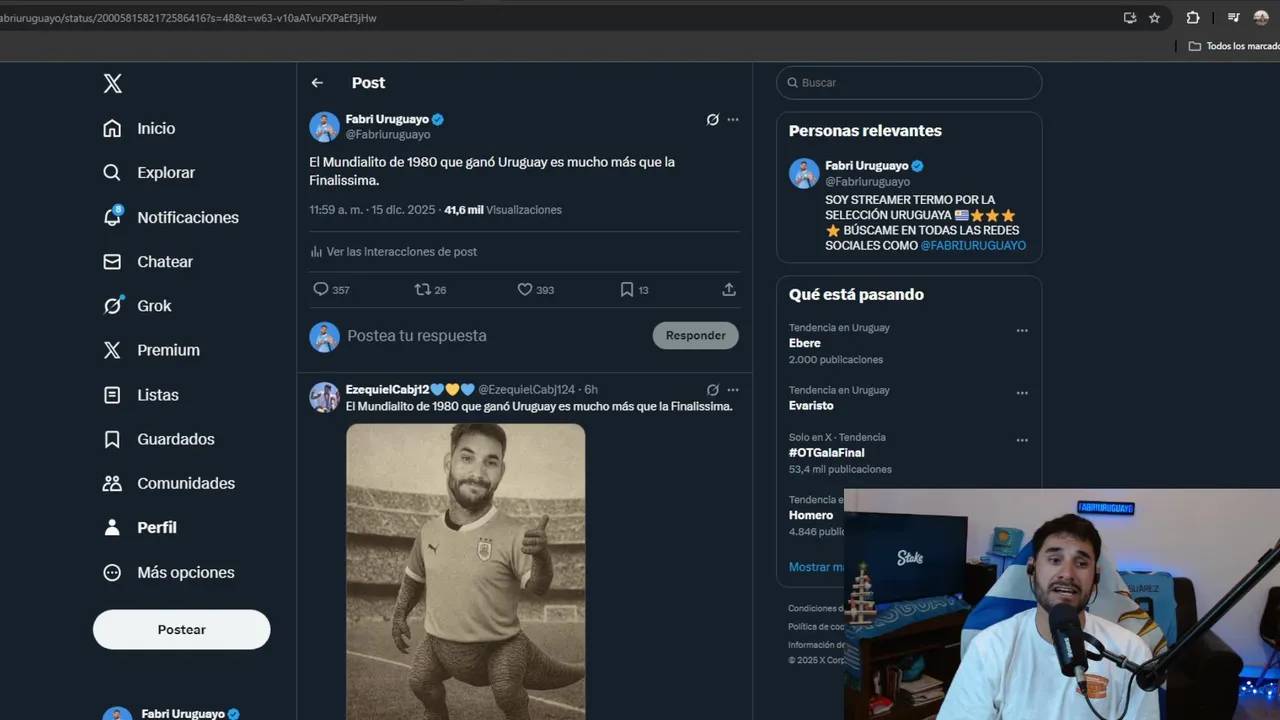This screenshot has width=1280, height=720.
Task: Bookmark the post with 13 saves
Action: tap(627, 290)
